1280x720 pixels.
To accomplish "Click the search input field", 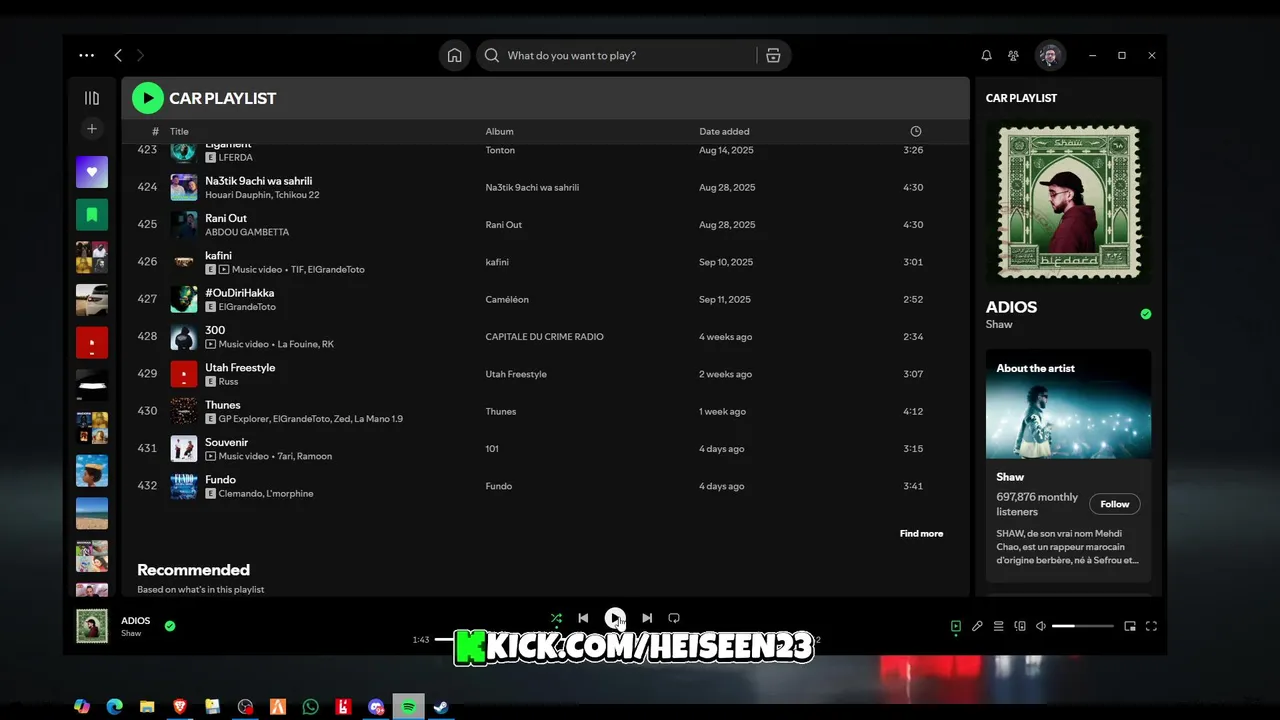I will [628, 56].
